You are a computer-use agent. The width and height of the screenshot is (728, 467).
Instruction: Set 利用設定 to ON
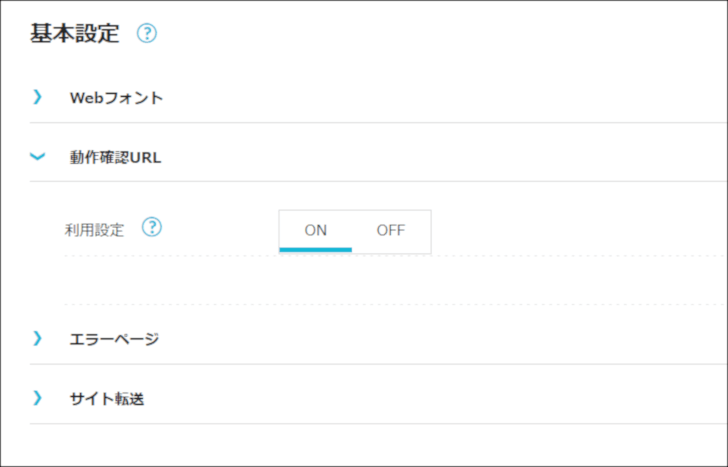316,230
